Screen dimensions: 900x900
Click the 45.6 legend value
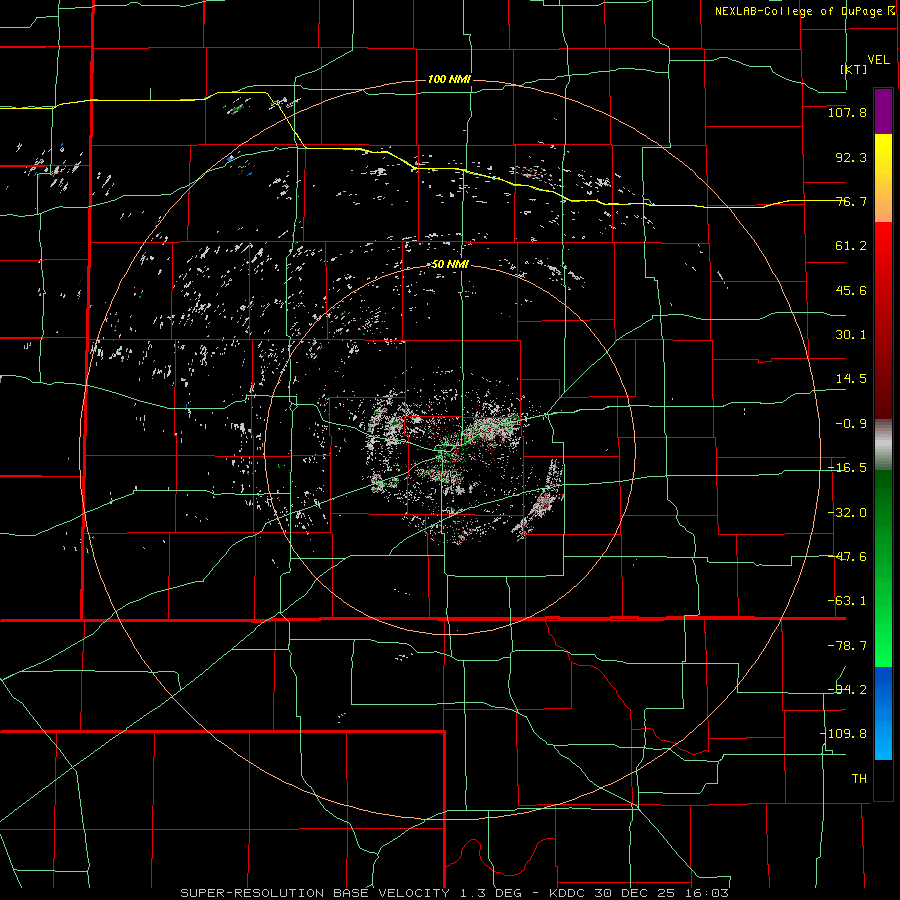[x=851, y=290]
